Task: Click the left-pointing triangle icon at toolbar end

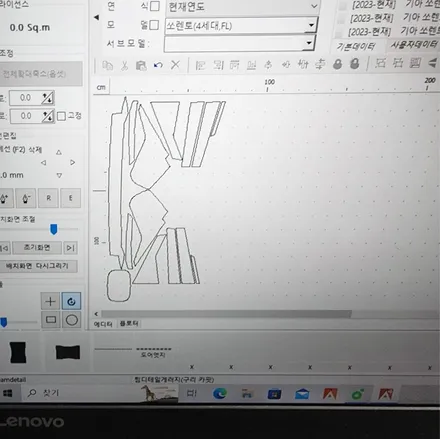Action: (432, 62)
